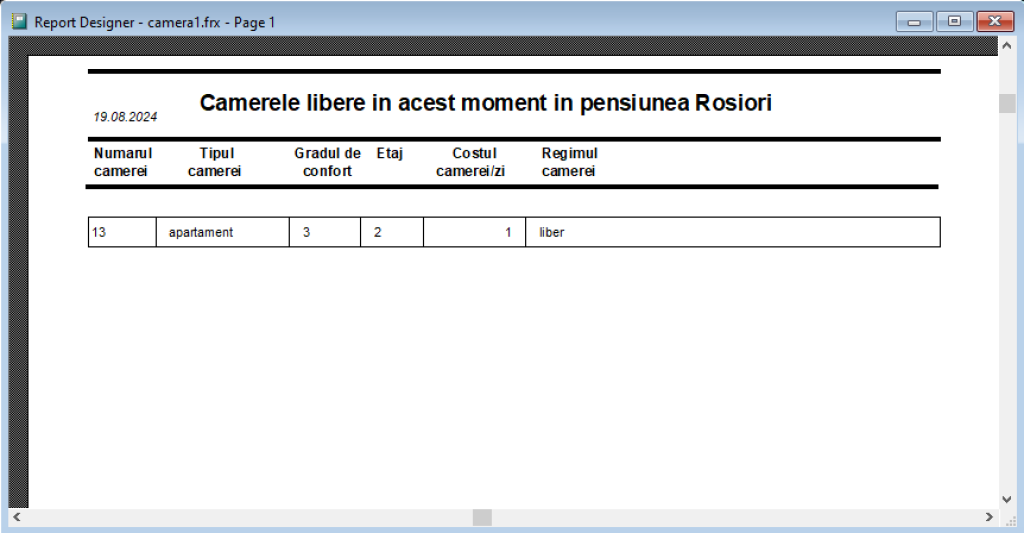The height and width of the screenshot is (533, 1024).
Task: Select the 'Numarul camerei' column header
Action: [x=122, y=162]
